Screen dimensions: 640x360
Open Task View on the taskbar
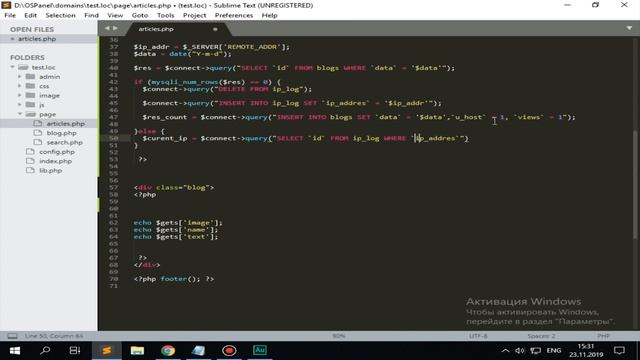point(75,350)
